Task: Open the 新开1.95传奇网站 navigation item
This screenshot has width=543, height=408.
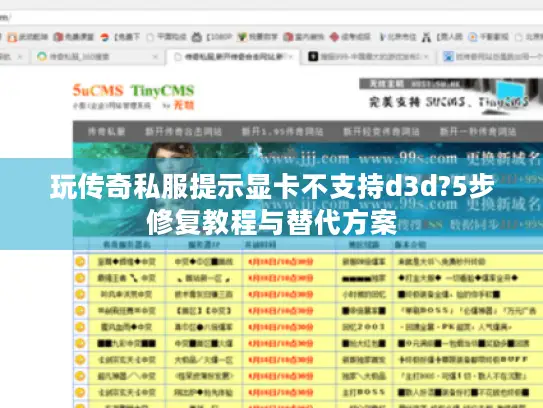Action: (282, 132)
